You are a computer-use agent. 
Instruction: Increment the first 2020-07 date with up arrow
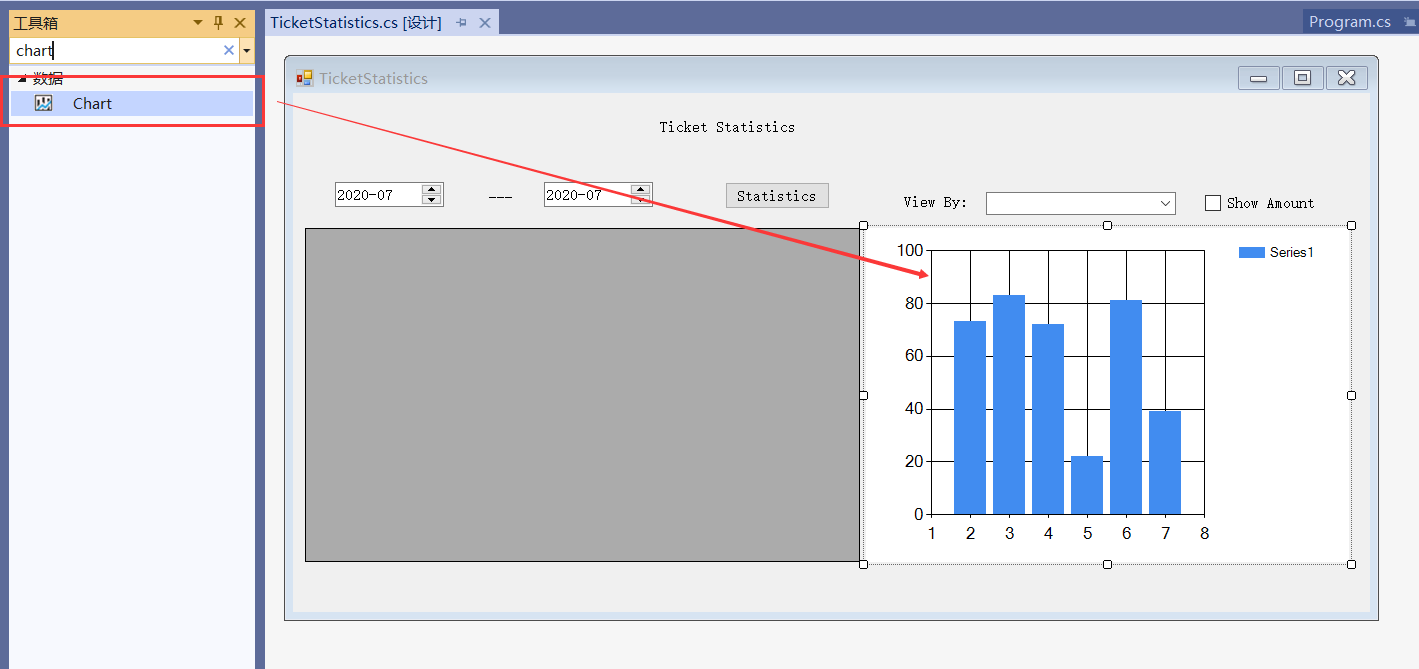tap(430, 188)
